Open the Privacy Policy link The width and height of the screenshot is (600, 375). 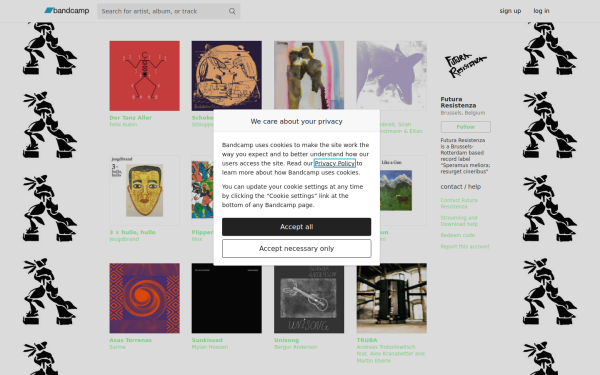pyautogui.click(x=335, y=163)
